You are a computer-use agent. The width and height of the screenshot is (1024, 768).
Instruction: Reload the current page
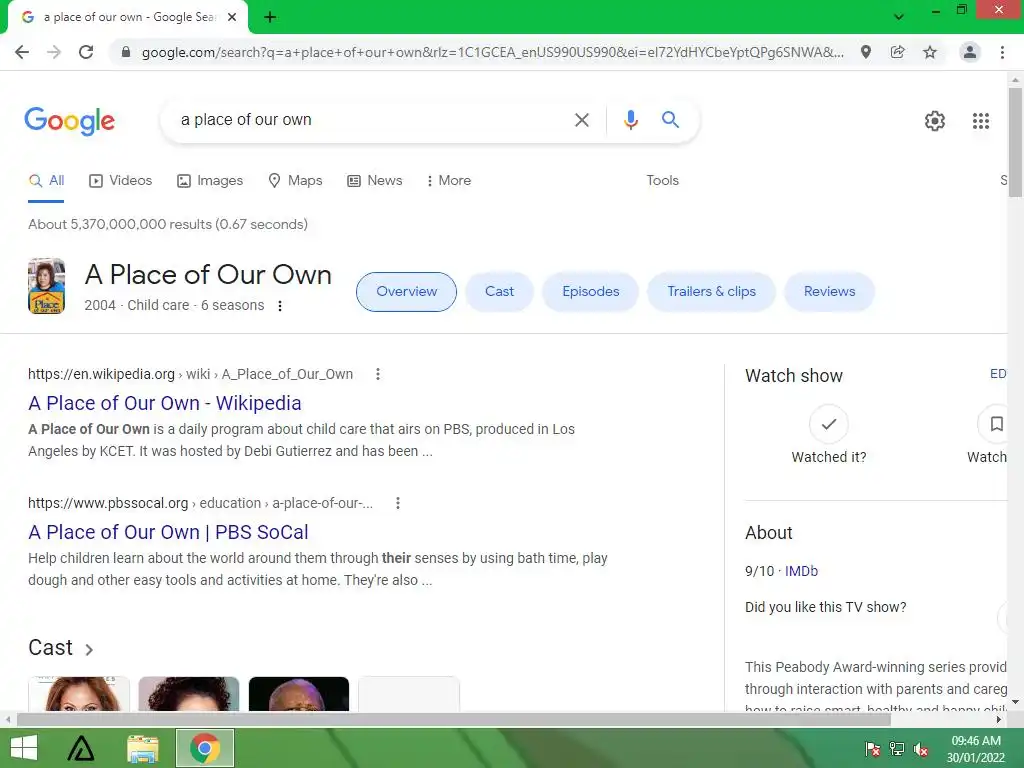click(86, 52)
